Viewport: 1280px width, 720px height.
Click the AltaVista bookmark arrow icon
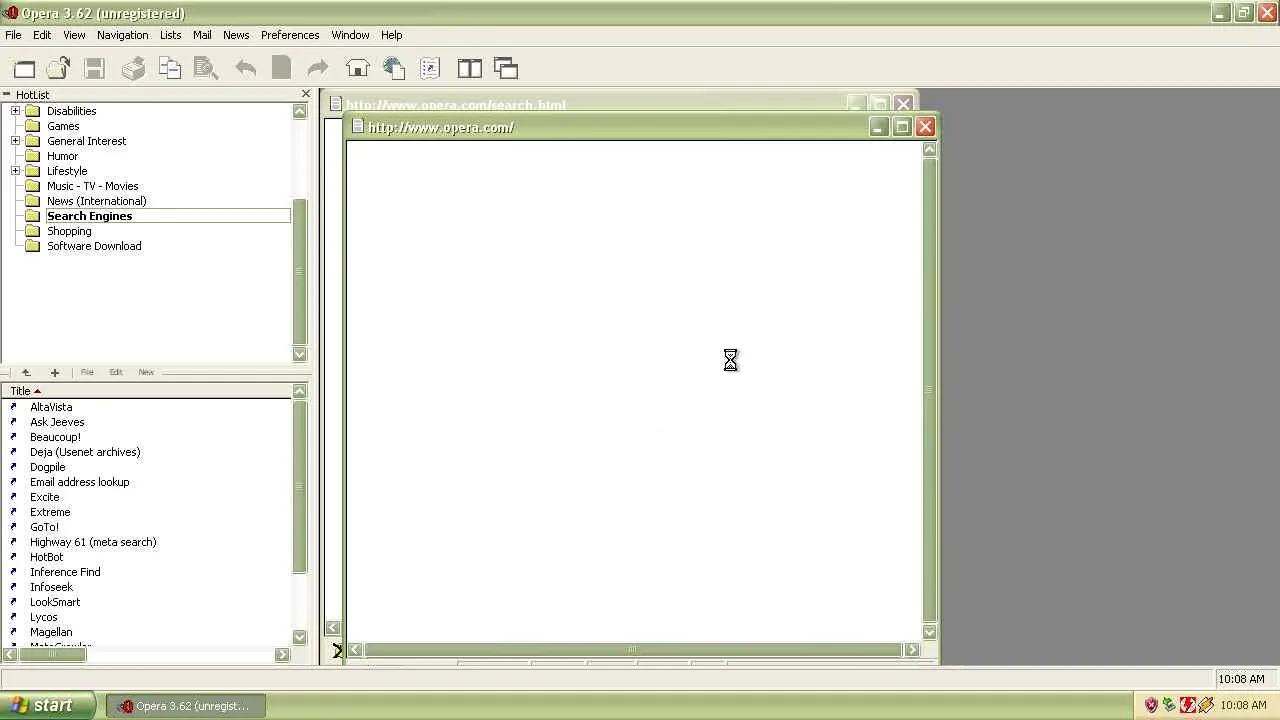click(x=13, y=407)
